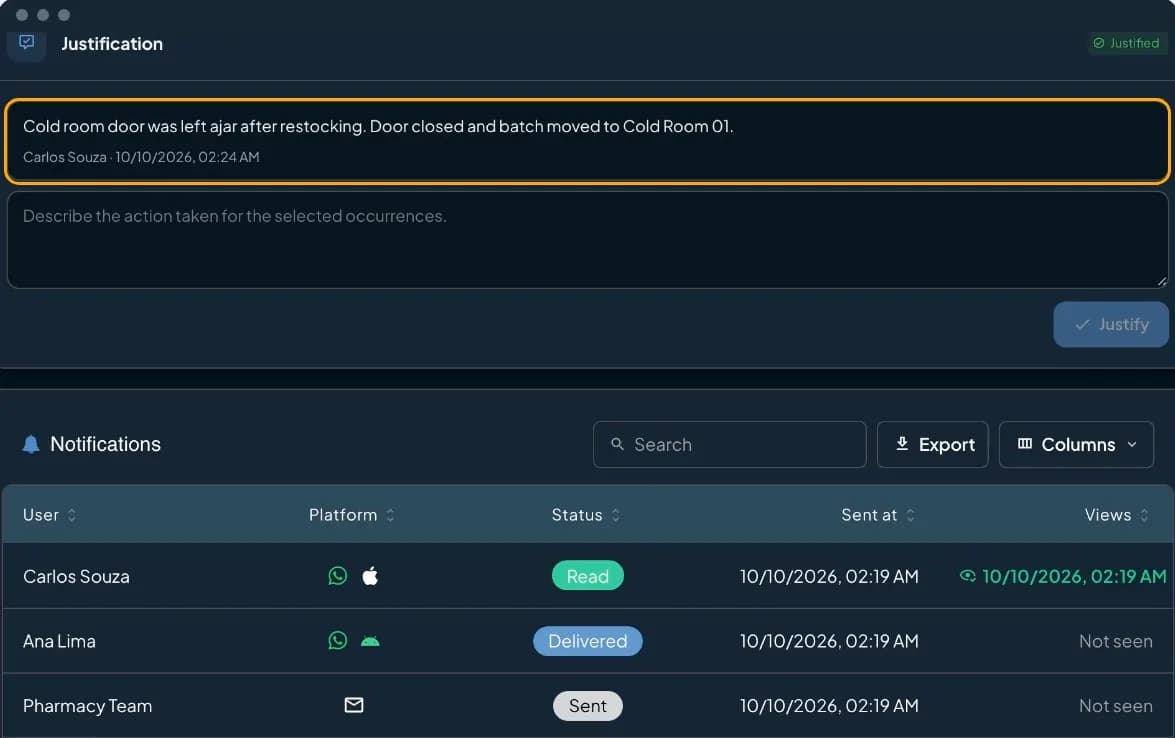Select the cold room door justification entry
Viewport: 1175px width, 738px height.
588,141
